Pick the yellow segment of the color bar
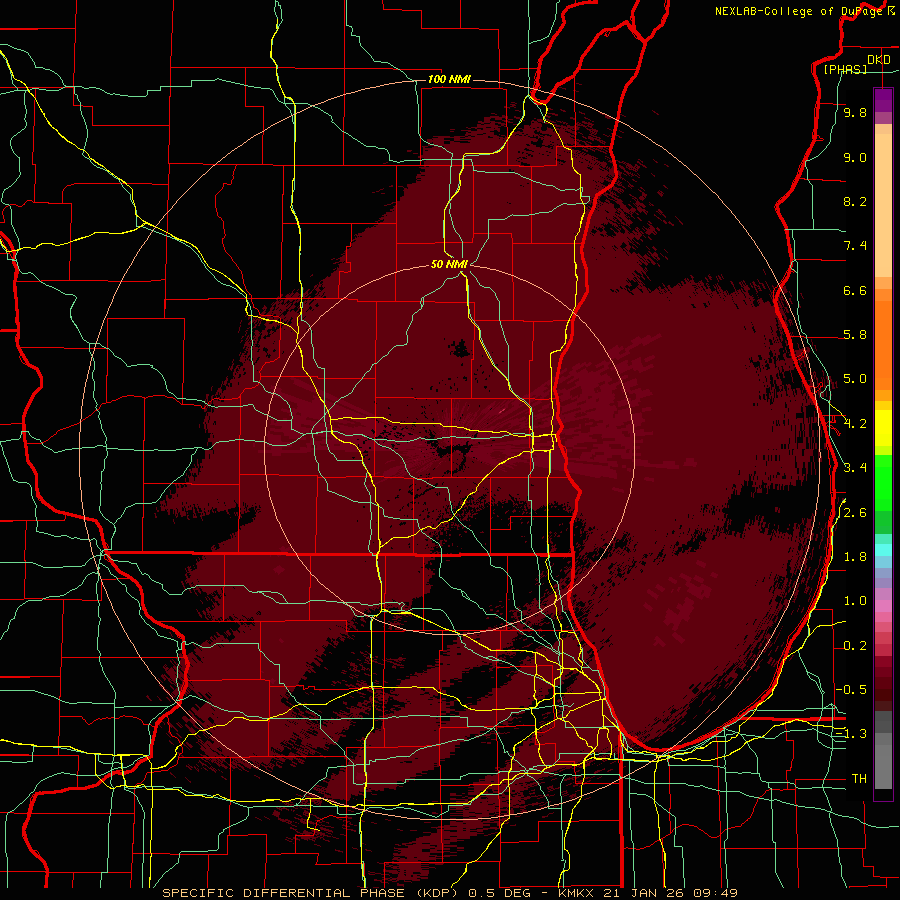This screenshot has width=900, height=900. (x=883, y=428)
